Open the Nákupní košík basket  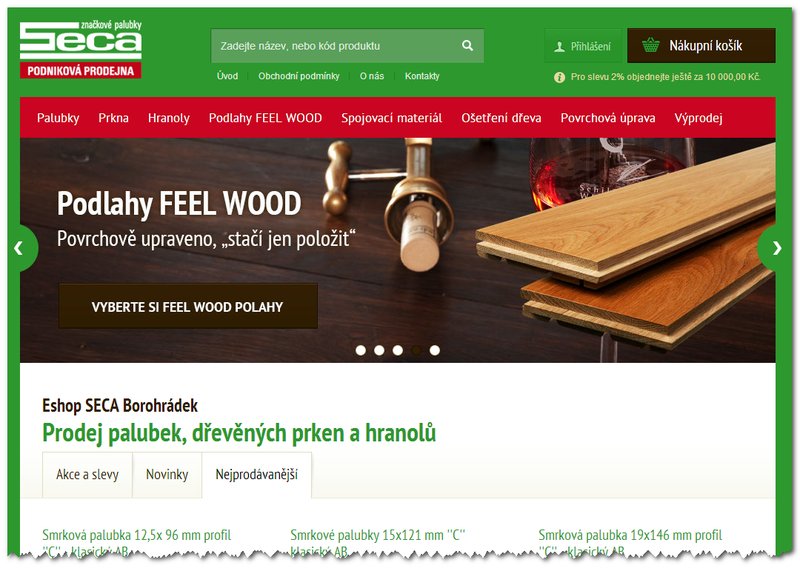[x=701, y=45]
